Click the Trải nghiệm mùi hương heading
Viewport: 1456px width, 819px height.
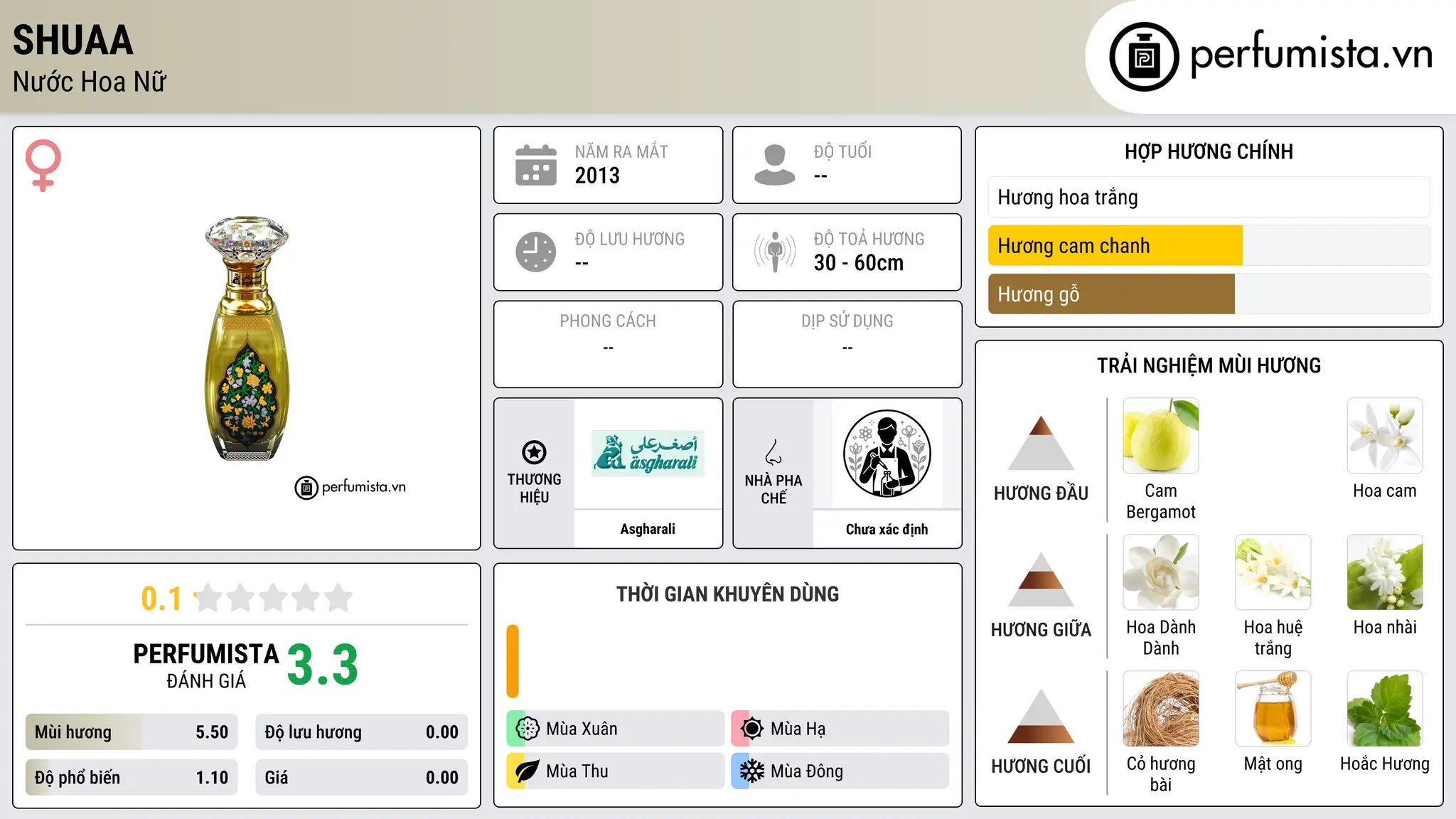(1209, 365)
